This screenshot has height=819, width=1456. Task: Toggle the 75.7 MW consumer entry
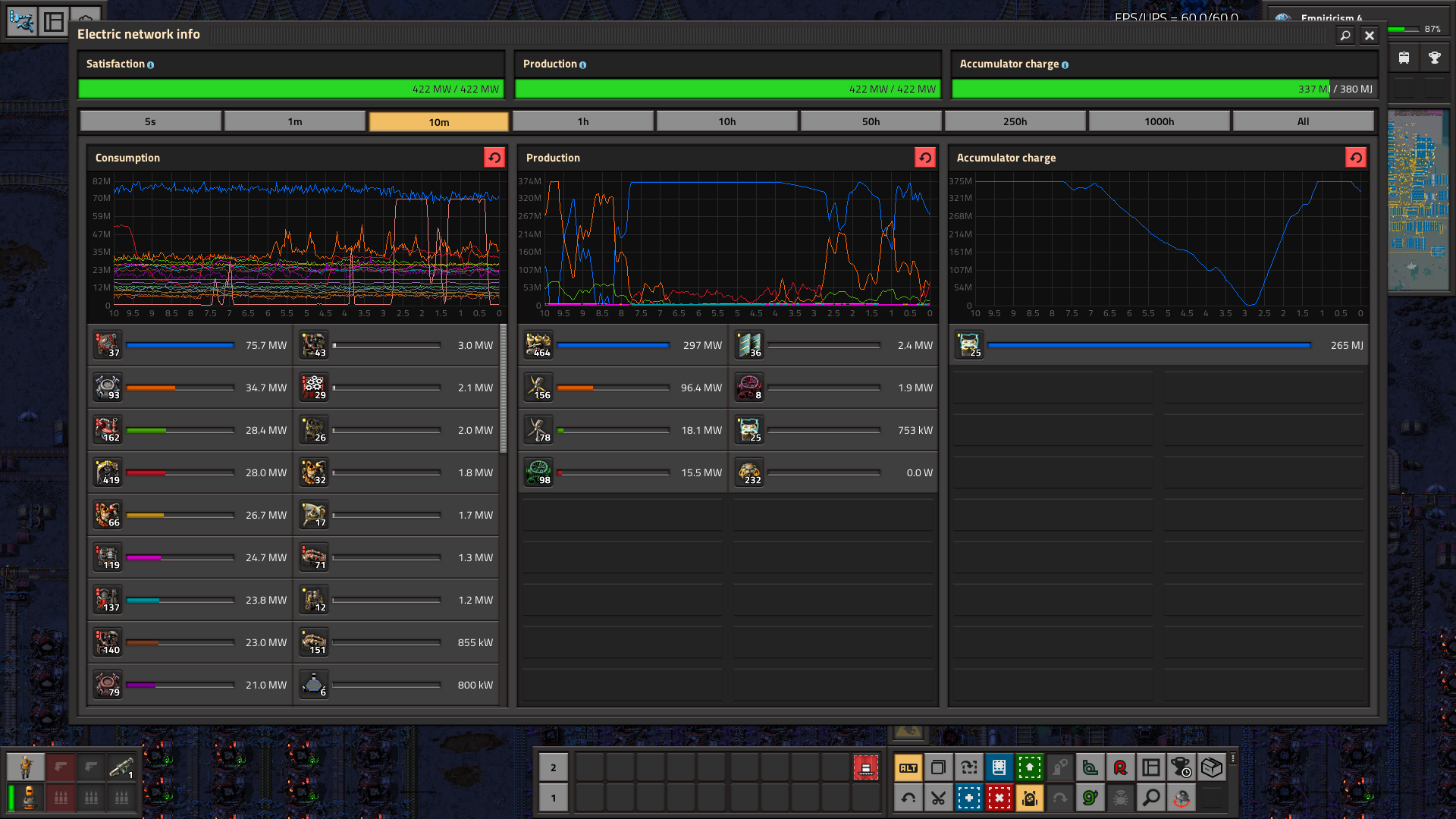point(190,345)
